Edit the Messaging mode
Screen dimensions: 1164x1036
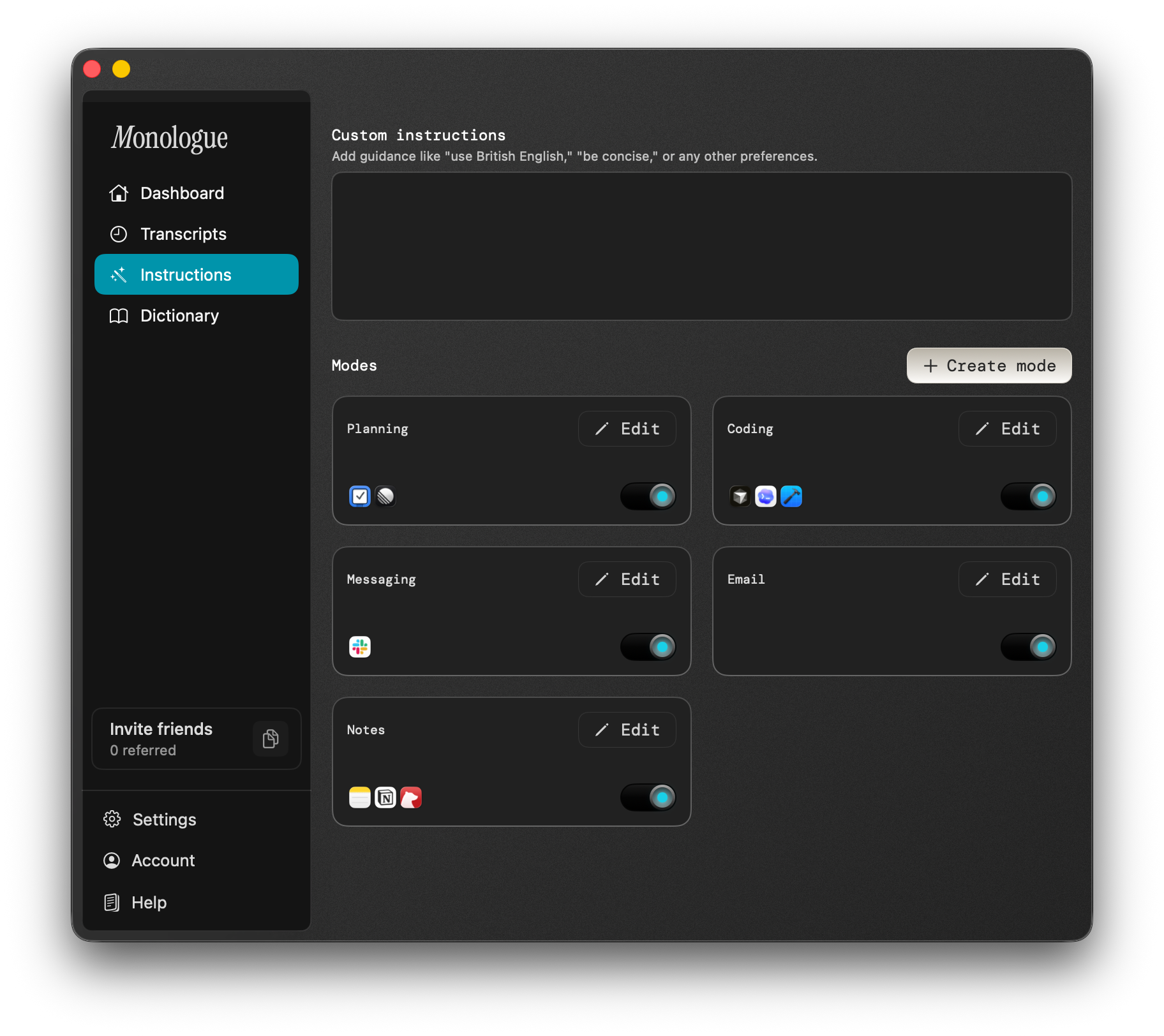627,579
